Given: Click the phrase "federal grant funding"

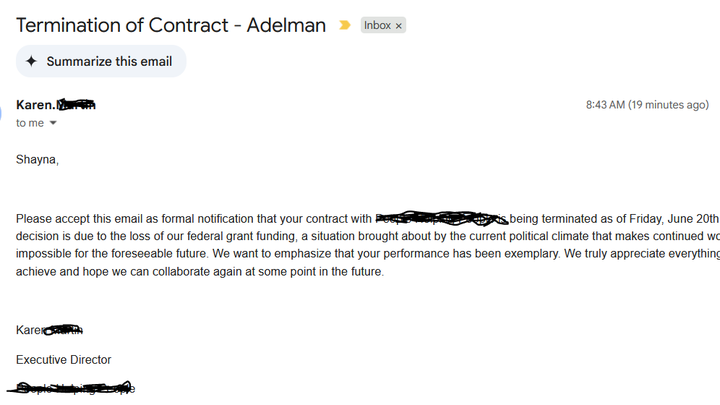Looking at the screenshot, I should pyautogui.click(x=241, y=236).
